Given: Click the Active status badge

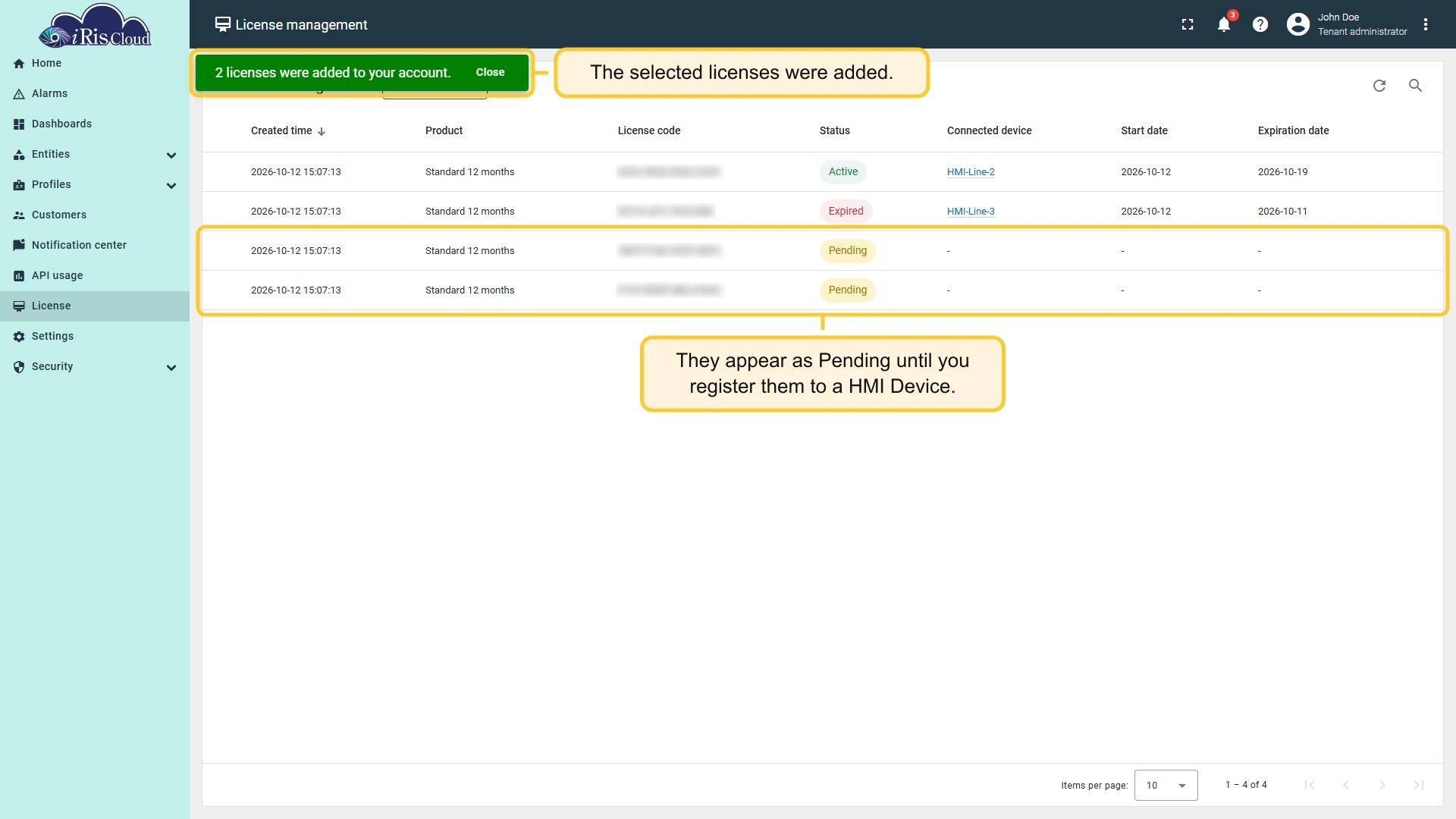Looking at the screenshot, I should (x=843, y=172).
